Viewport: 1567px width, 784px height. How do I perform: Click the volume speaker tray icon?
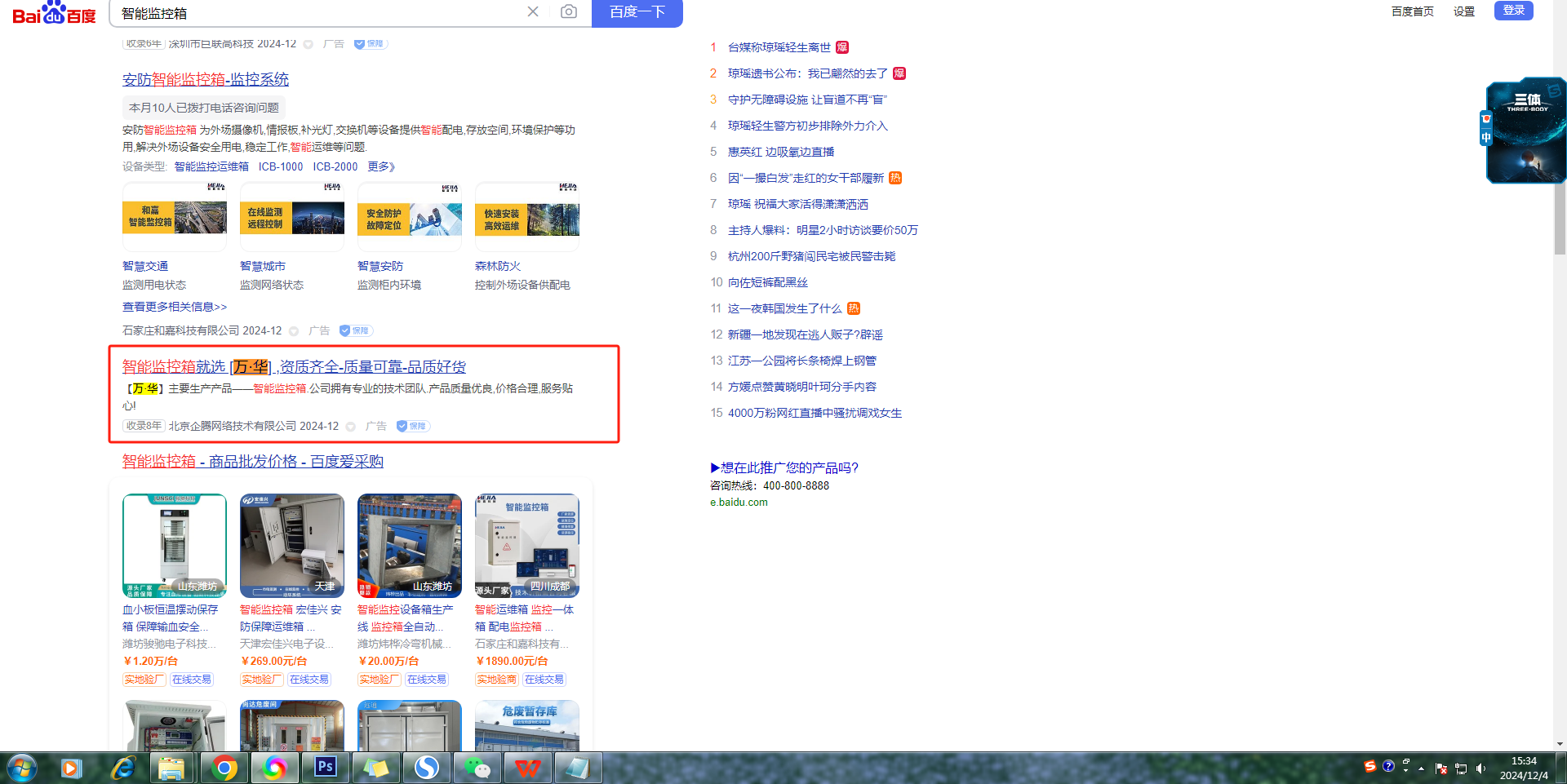[1480, 768]
